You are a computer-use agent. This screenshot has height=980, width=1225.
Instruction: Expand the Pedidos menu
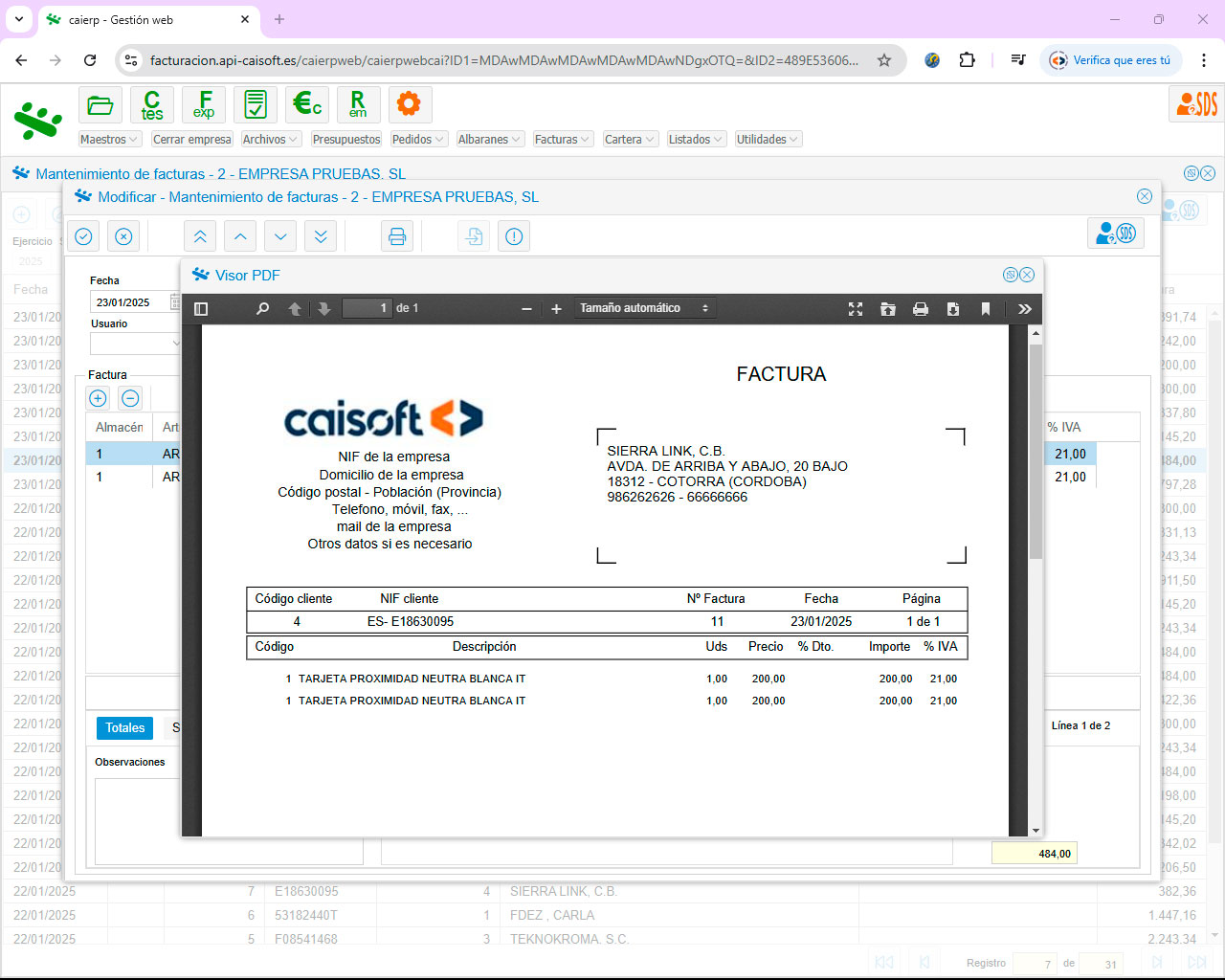coord(419,140)
